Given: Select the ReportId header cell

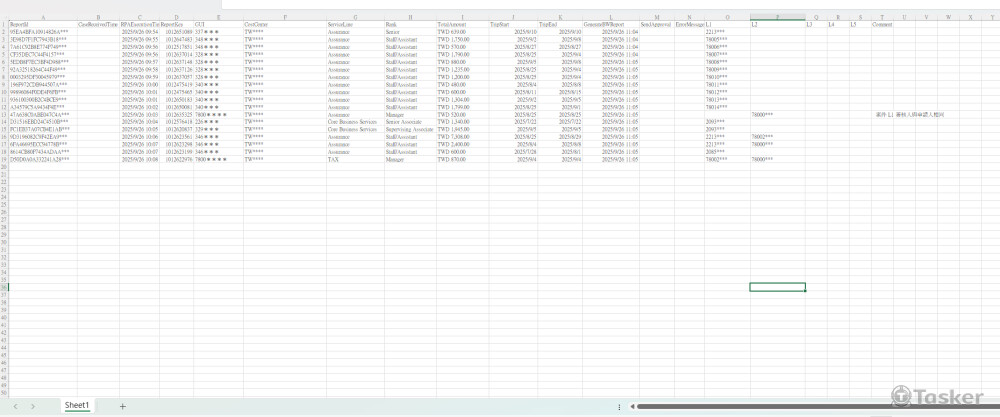Looking at the screenshot, I should point(42,24).
